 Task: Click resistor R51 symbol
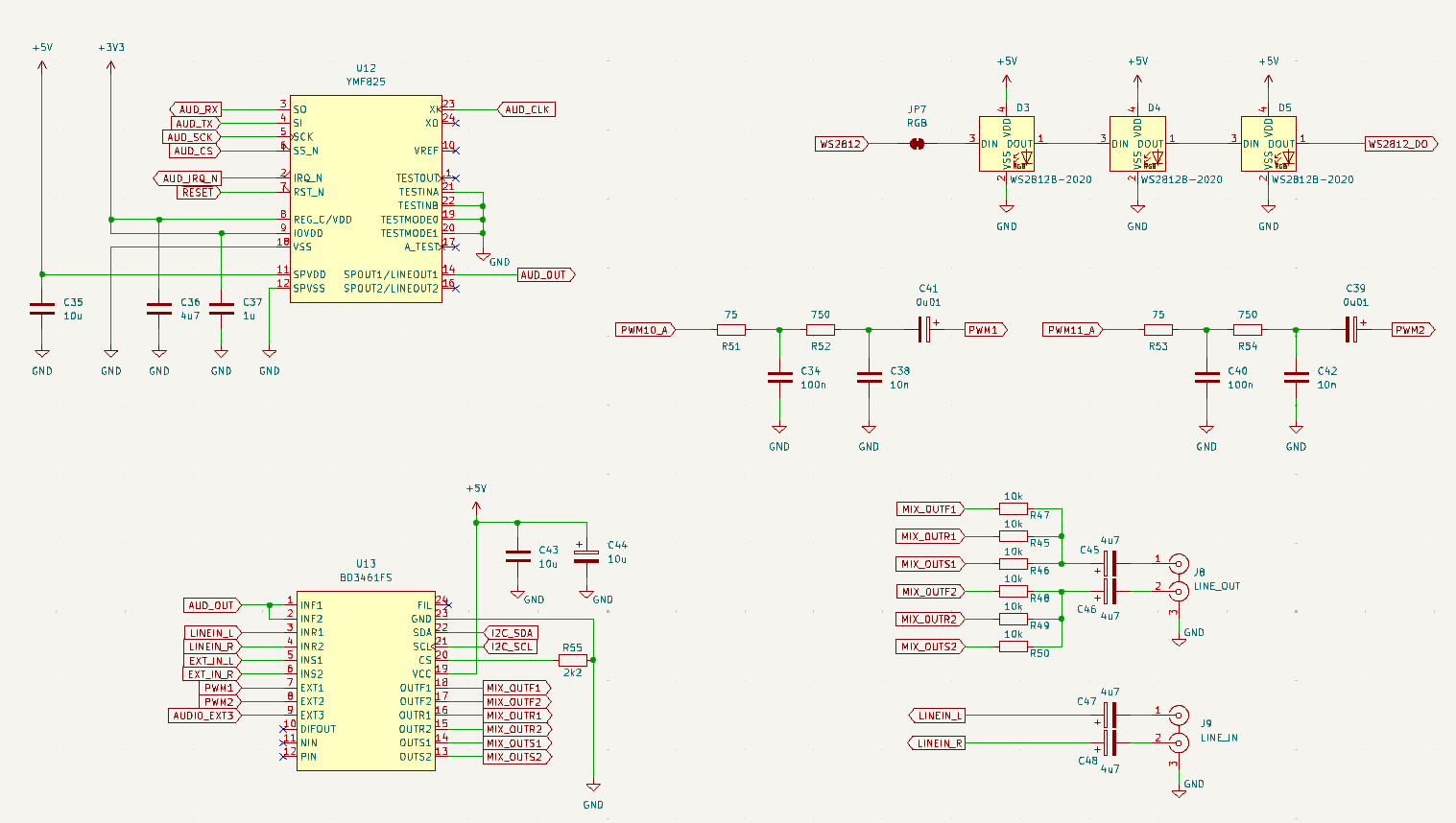pyautogui.click(x=731, y=330)
